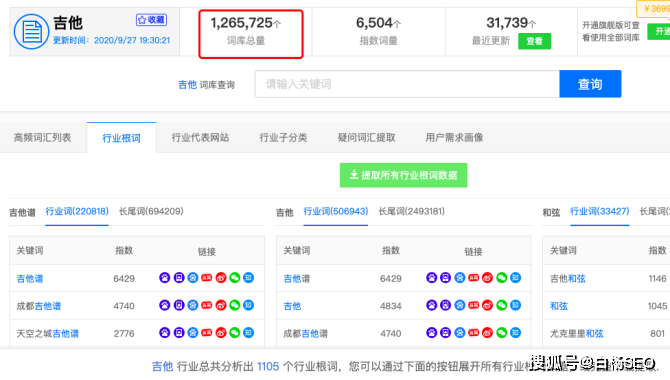
Task: Click blue paw icon in 天空之城吉他谱 row
Action: 193,333
